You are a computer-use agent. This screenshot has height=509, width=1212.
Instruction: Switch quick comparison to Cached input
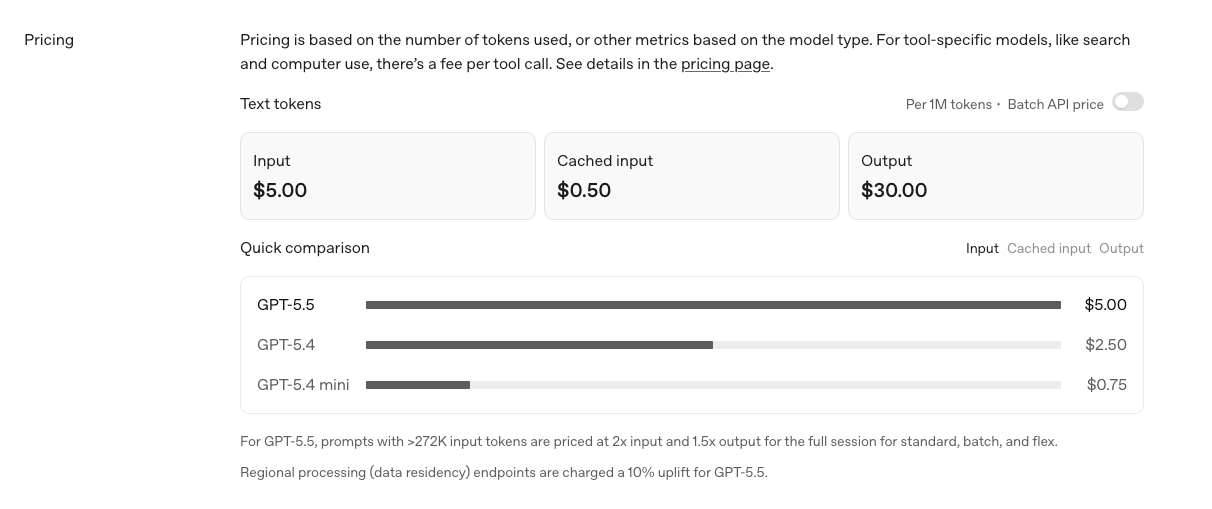(x=1048, y=248)
